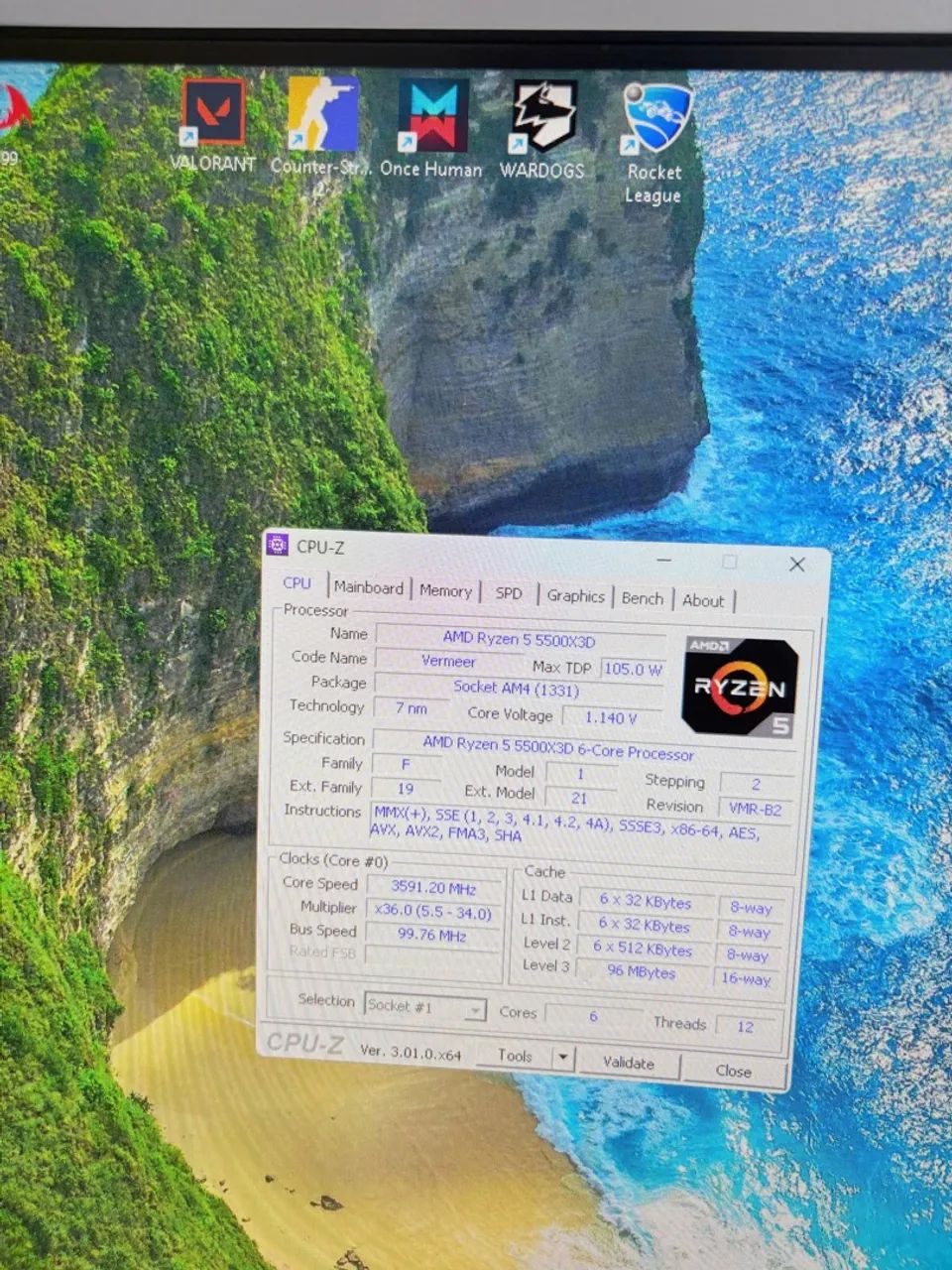Switch to the Graphics tab

pos(575,596)
